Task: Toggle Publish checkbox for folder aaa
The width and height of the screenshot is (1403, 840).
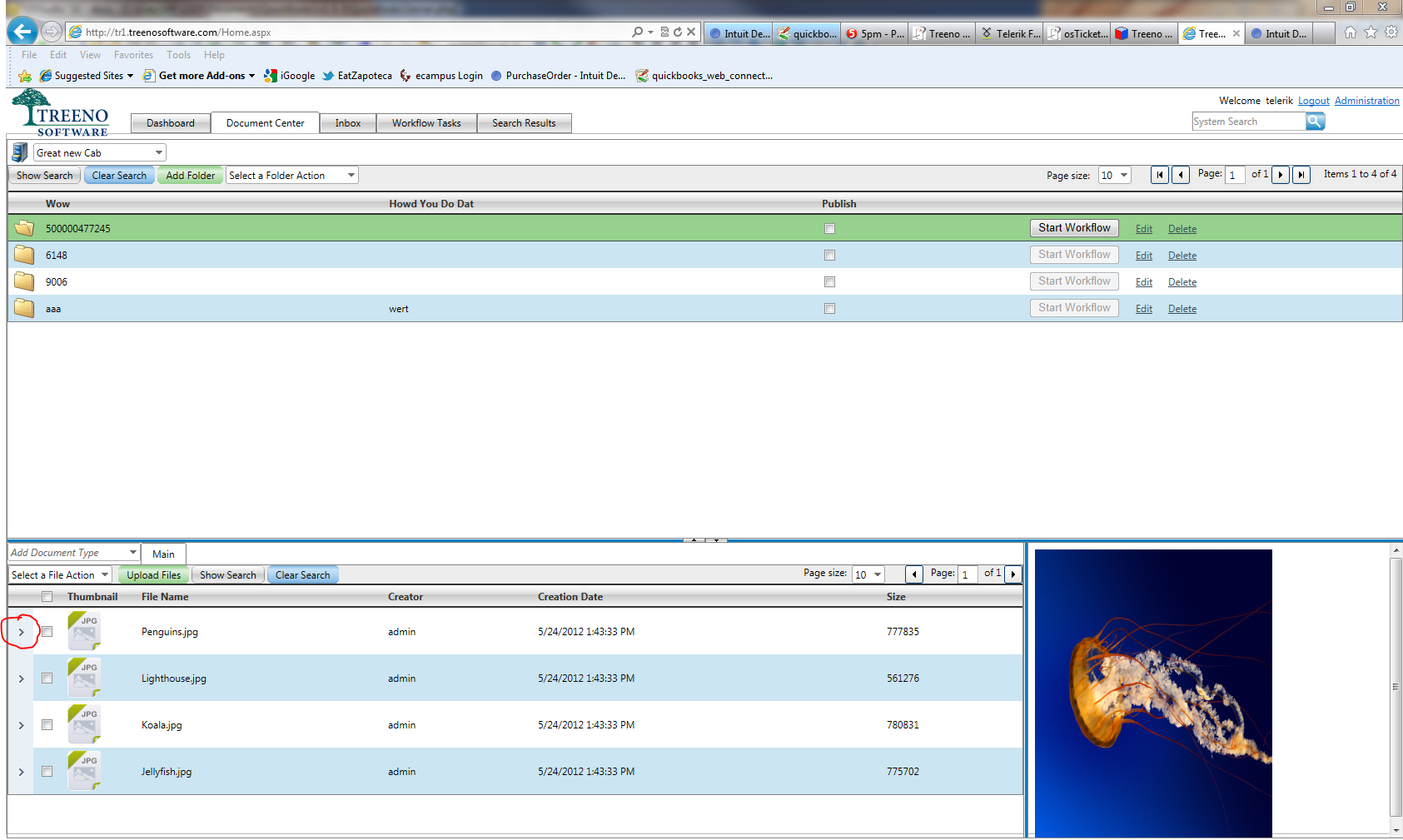Action: (x=829, y=308)
